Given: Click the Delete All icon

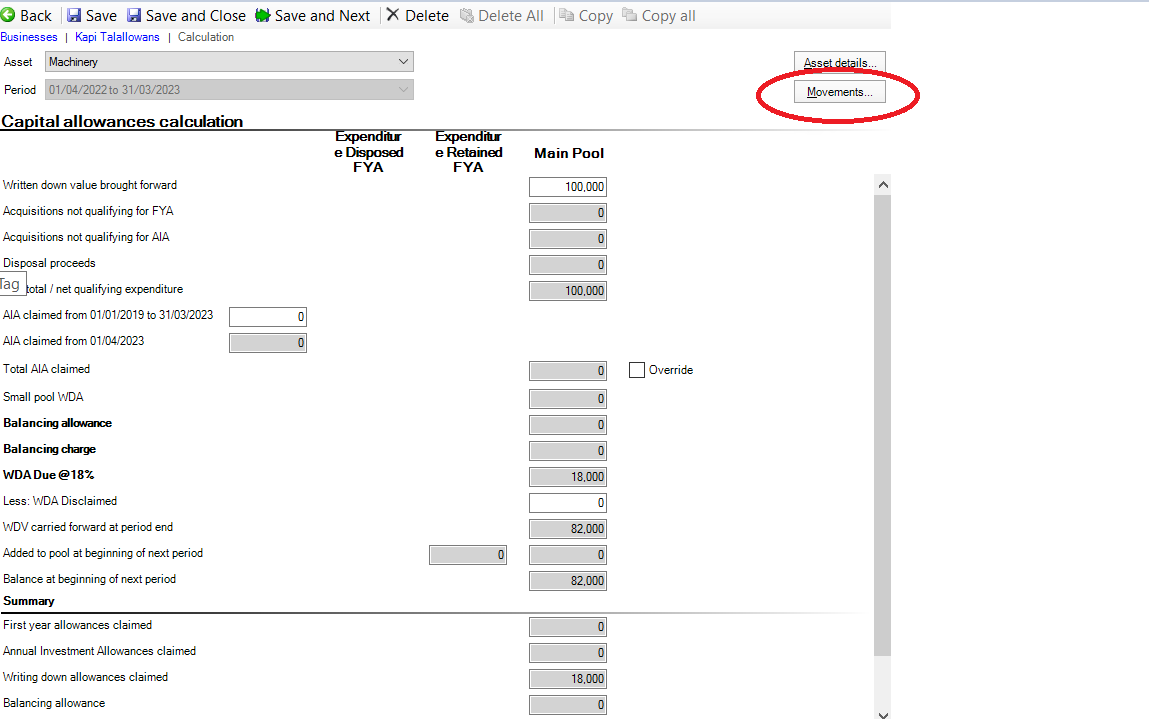Looking at the screenshot, I should pyautogui.click(x=467, y=15).
